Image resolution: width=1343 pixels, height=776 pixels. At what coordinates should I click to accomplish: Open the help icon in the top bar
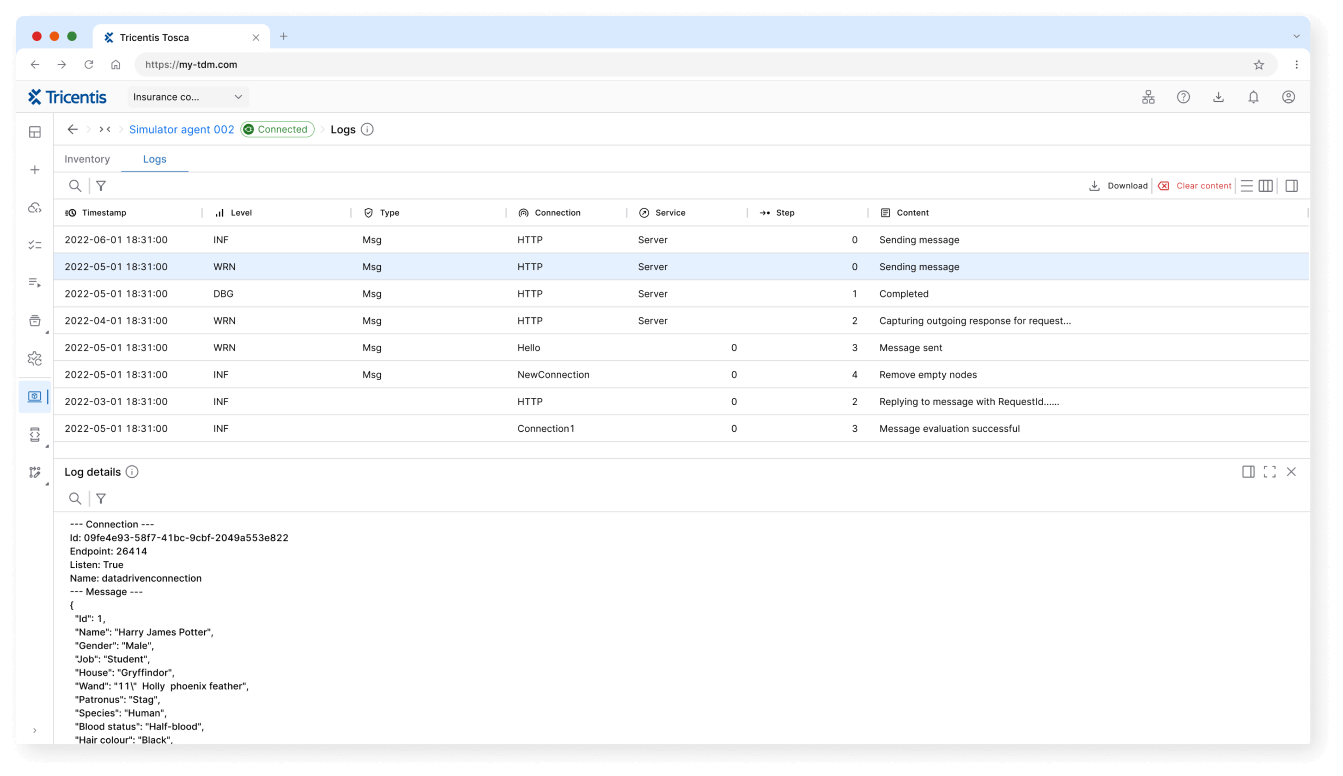1183,97
